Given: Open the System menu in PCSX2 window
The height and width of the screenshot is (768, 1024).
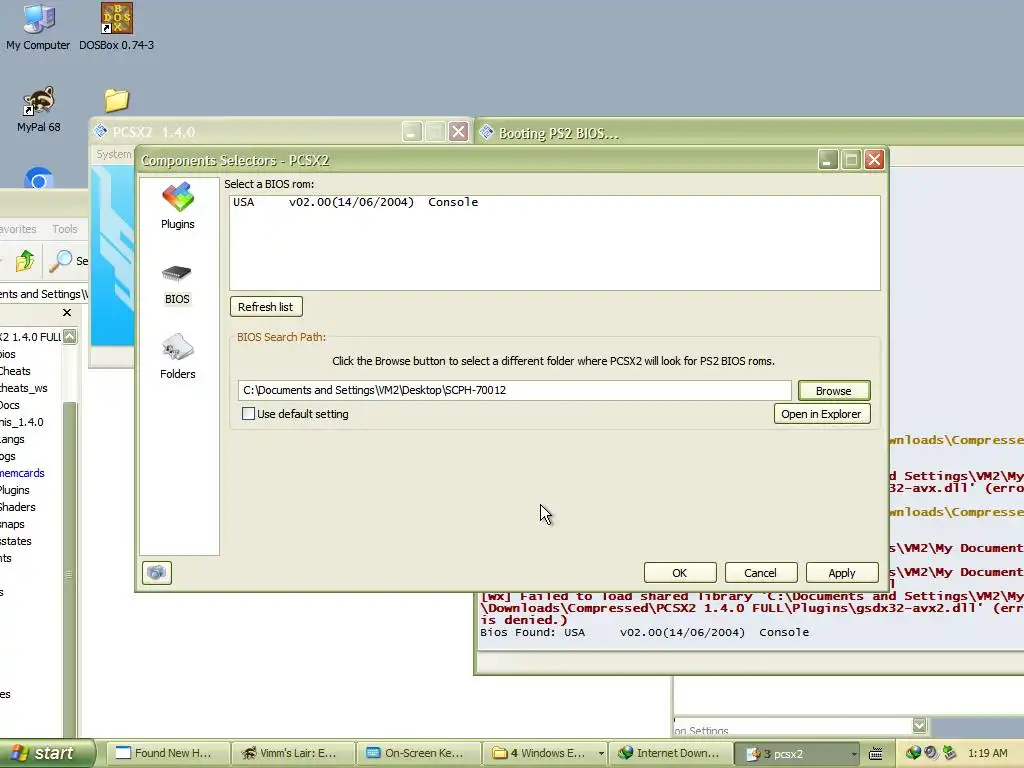Looking at the screenshot, I should pyautogui.click(x=114, y=154).
